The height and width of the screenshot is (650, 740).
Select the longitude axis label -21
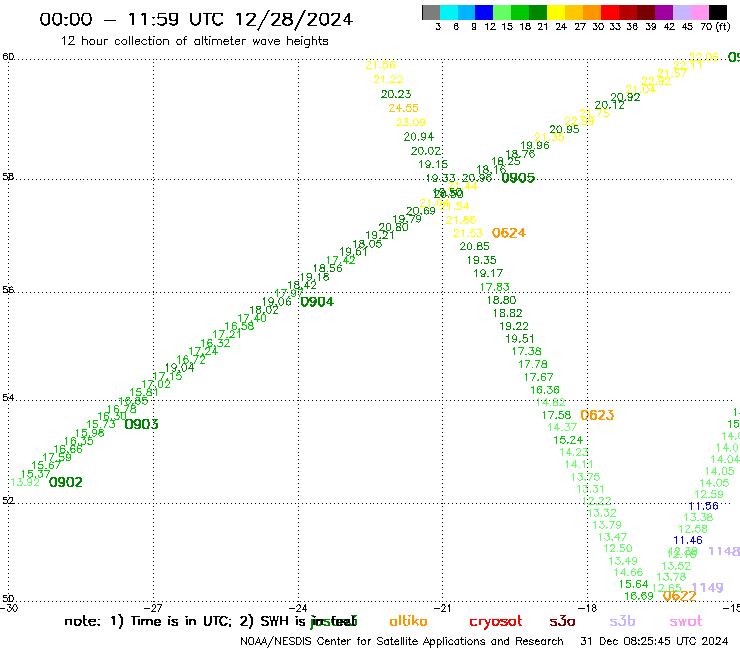(x=443, y=608)
